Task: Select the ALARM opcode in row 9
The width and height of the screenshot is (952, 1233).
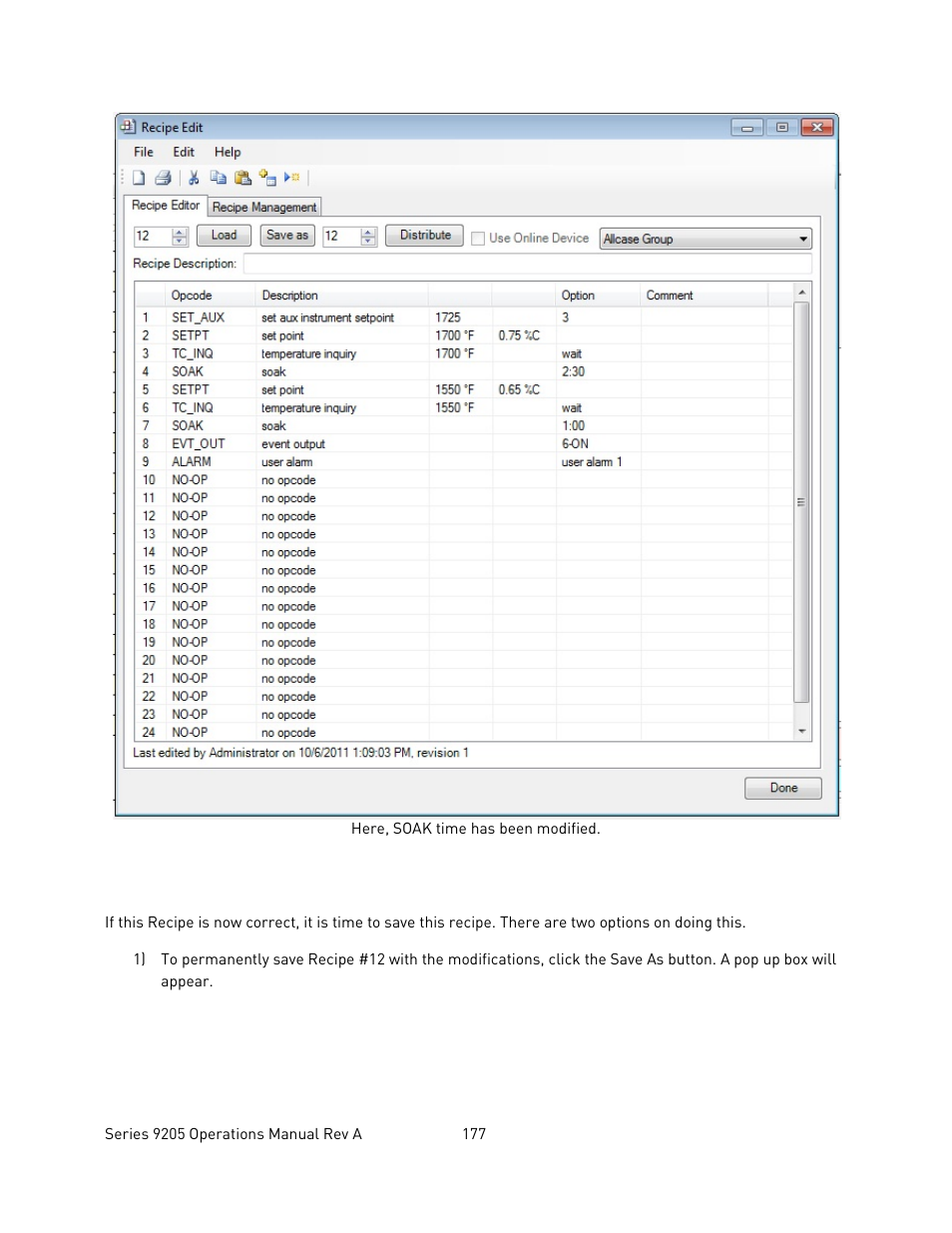Action: click(192, 461)
